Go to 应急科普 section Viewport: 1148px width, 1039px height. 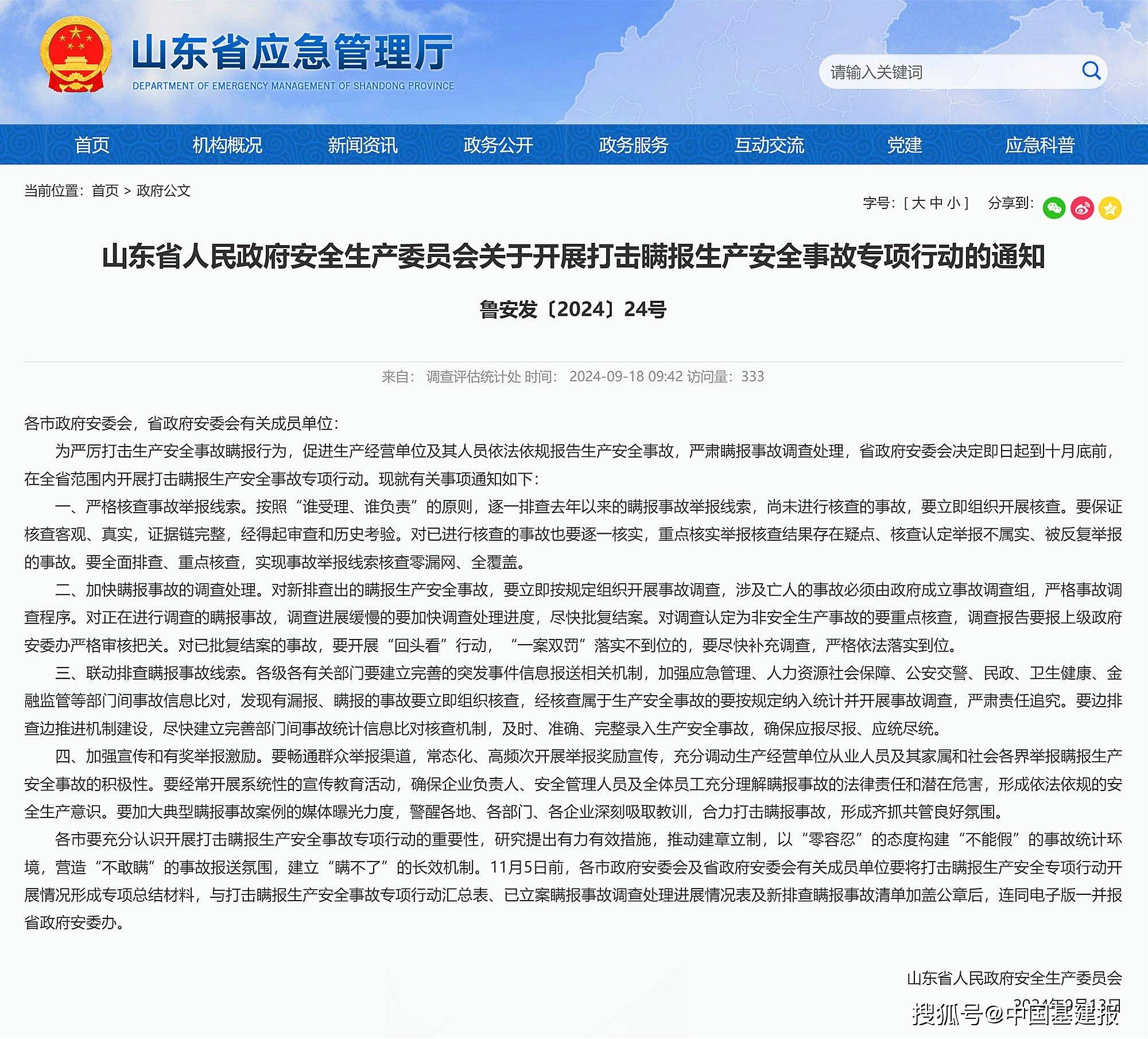pos(1040,145)
